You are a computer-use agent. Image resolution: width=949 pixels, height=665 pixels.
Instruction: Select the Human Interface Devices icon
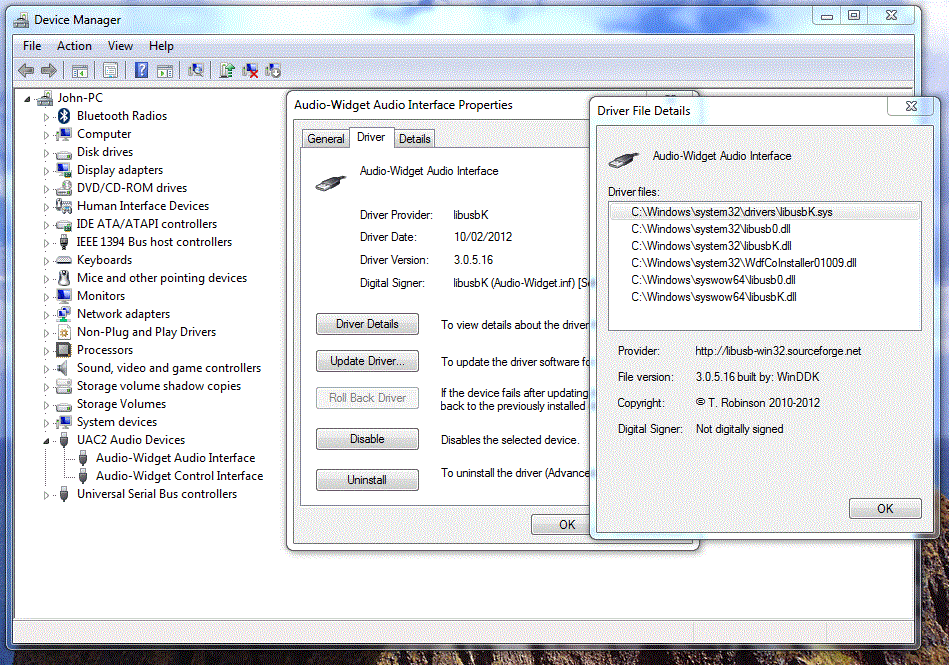tap(64, 206)
